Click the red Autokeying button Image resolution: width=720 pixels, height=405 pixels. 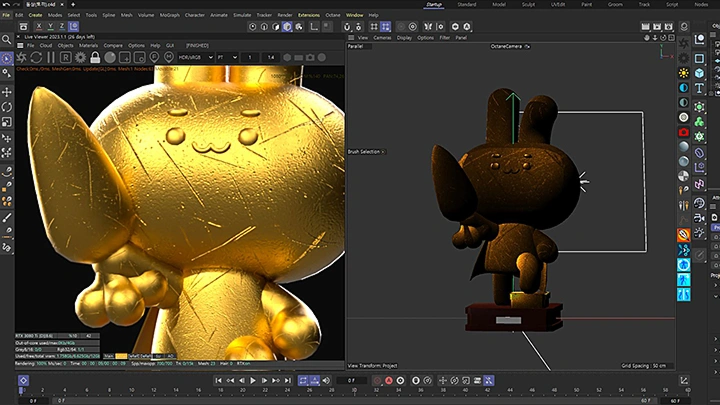389,380
